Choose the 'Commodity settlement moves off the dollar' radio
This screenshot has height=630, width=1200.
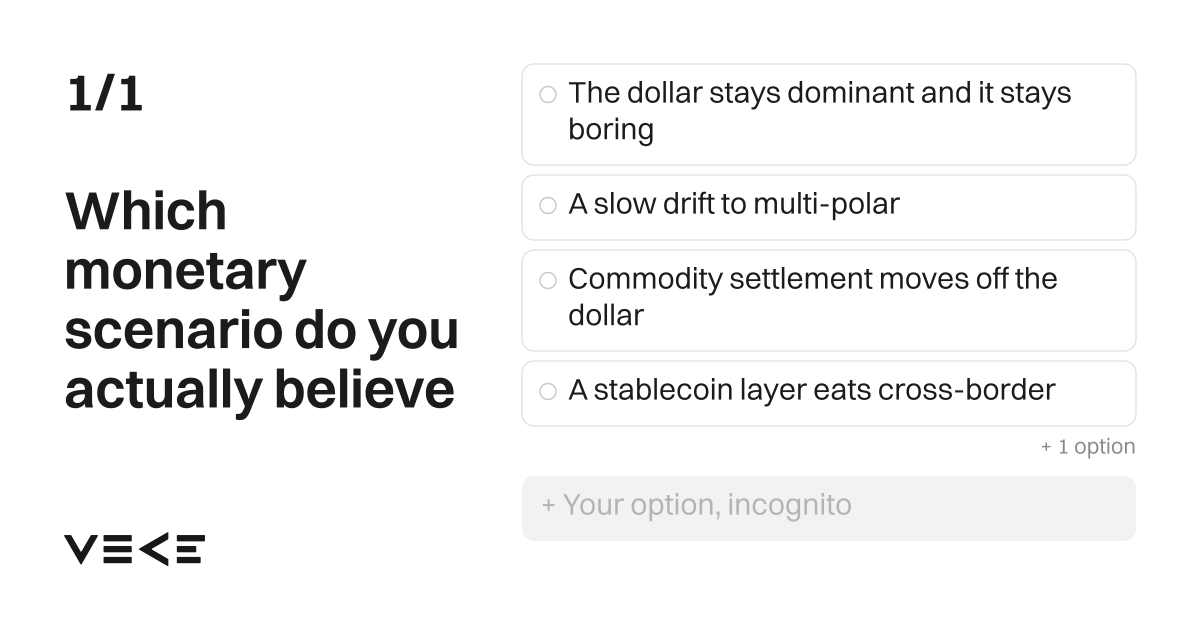(x=548, y=280)
